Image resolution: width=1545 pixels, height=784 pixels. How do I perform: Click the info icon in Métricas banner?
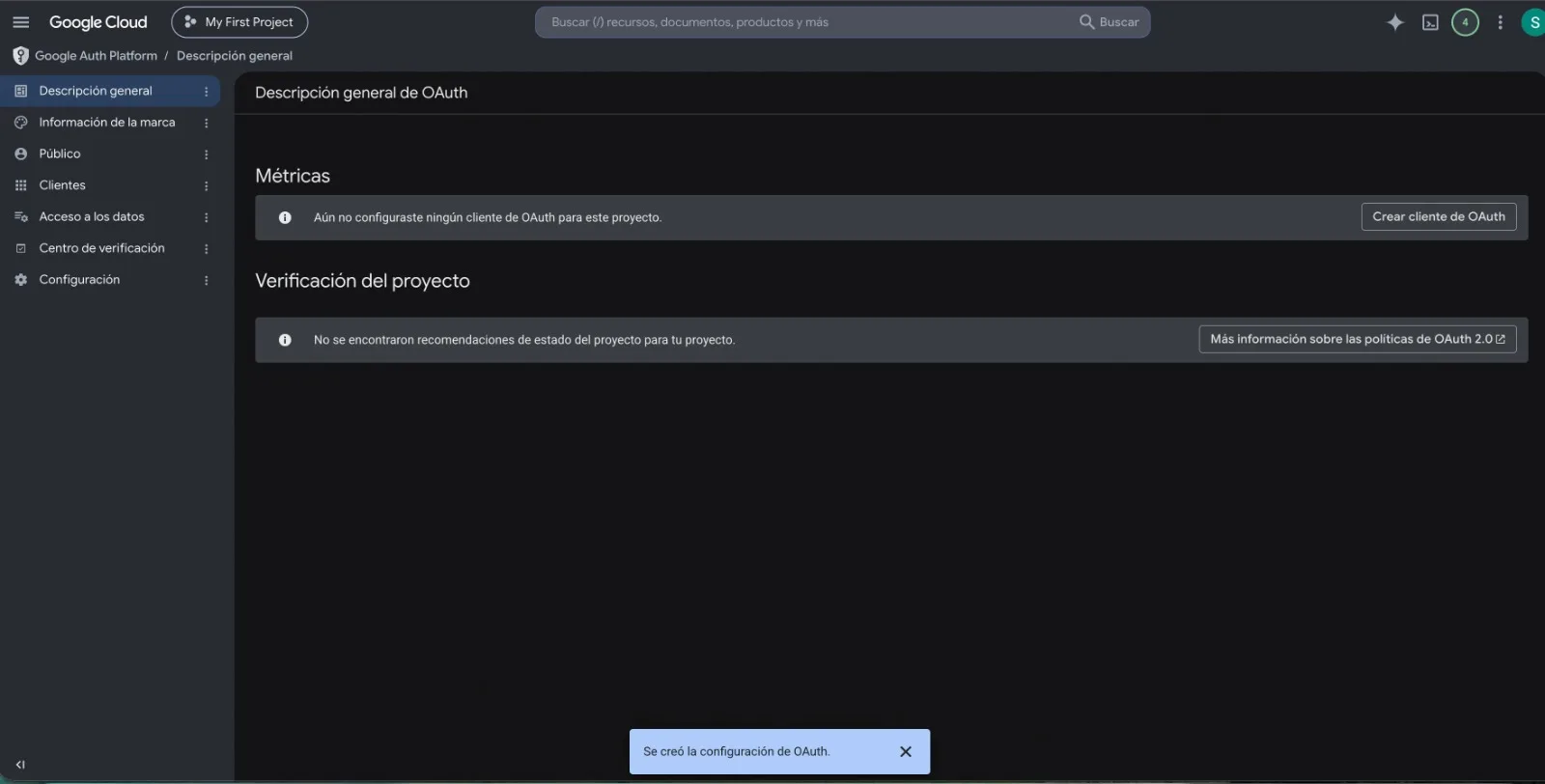coord(285,217)
